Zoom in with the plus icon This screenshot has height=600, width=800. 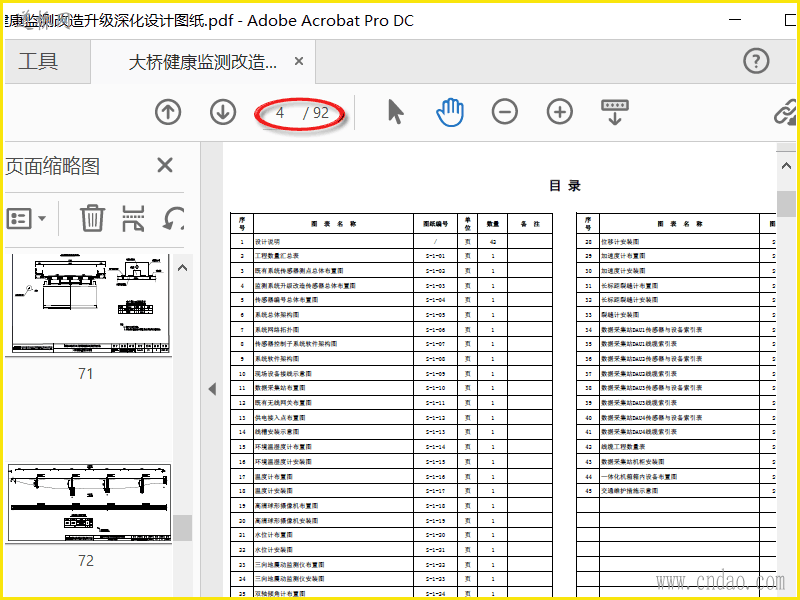click(560, 112)
